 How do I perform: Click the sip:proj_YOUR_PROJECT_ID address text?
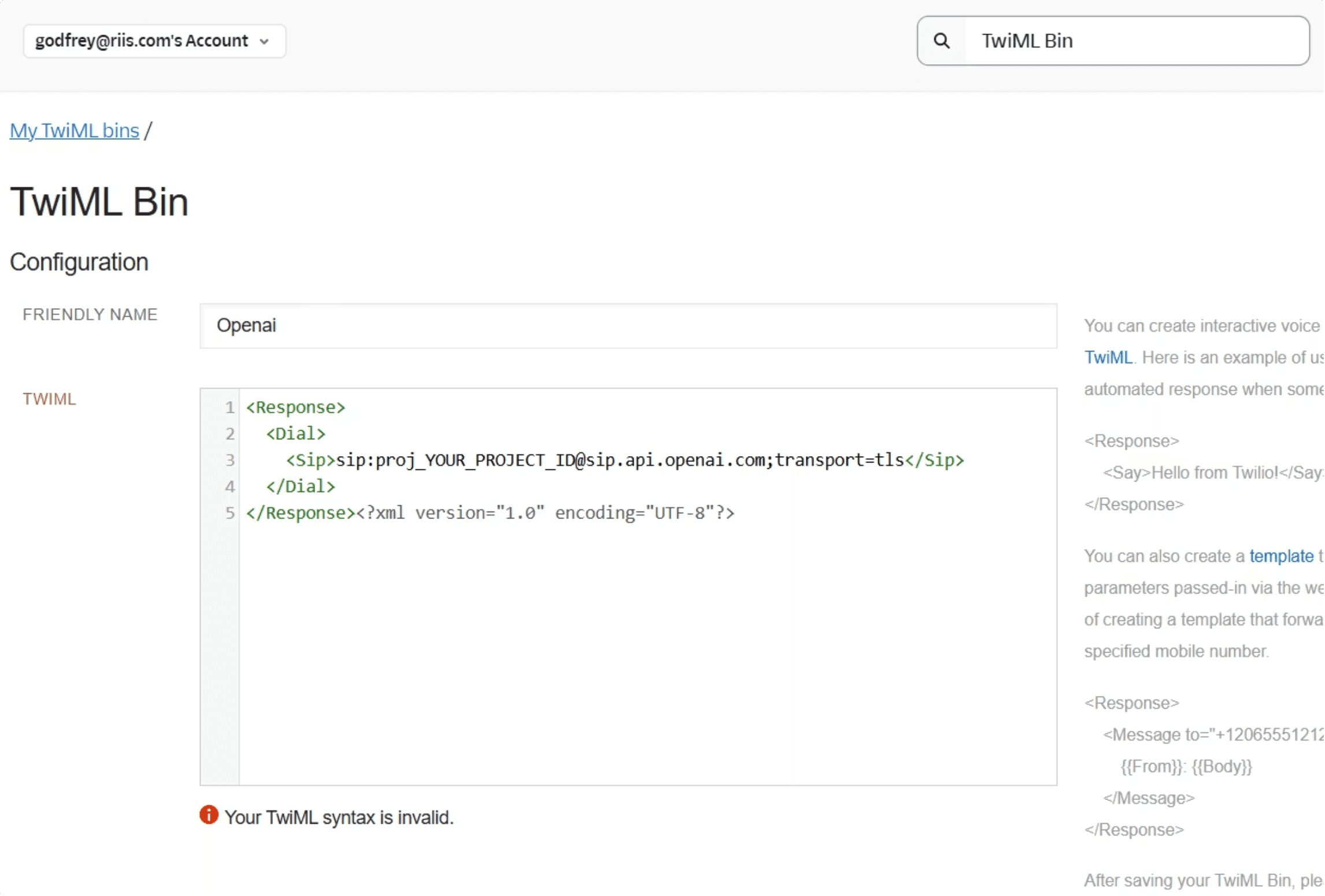(620, 461)
